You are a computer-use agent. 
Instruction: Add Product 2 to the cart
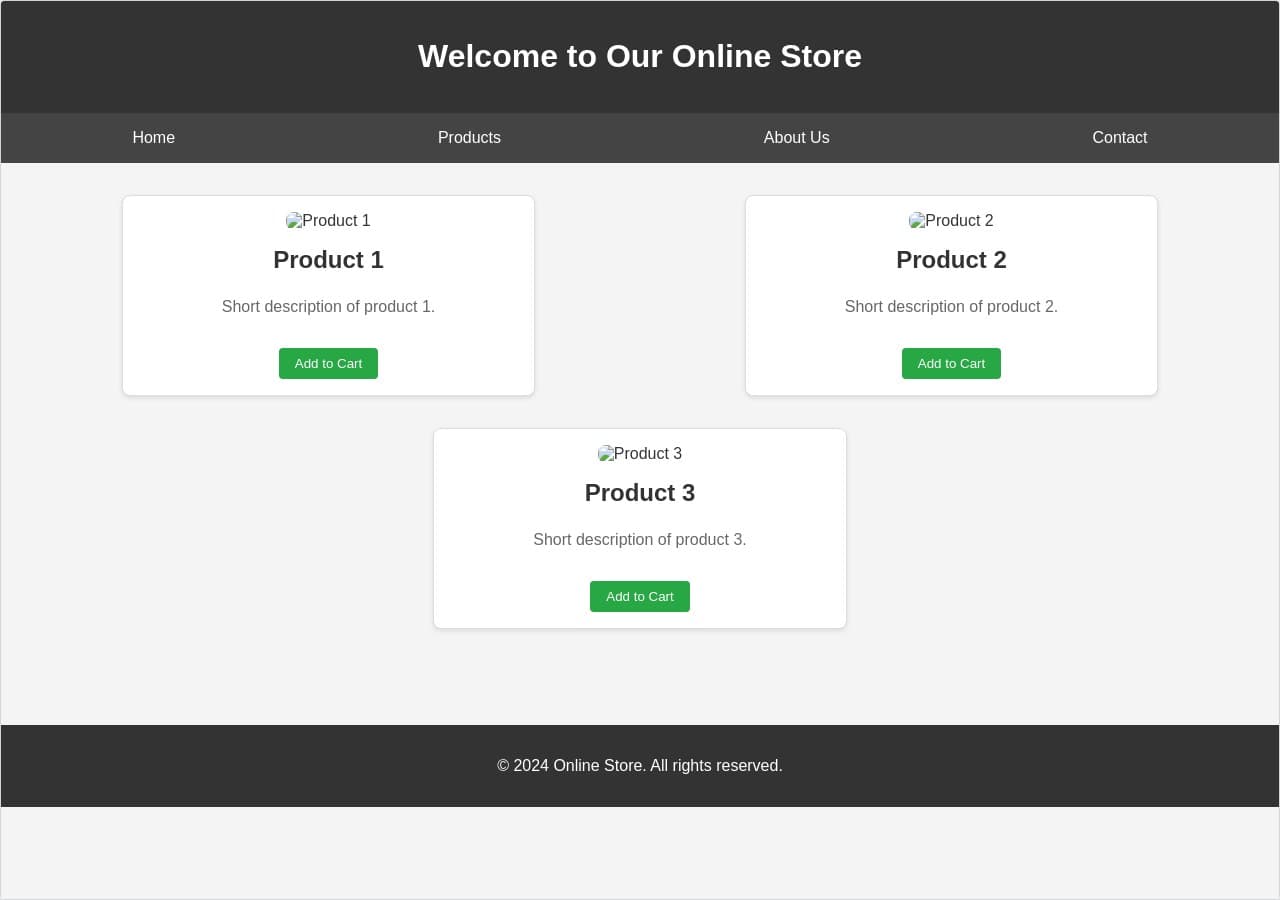[x=951, y=363]
